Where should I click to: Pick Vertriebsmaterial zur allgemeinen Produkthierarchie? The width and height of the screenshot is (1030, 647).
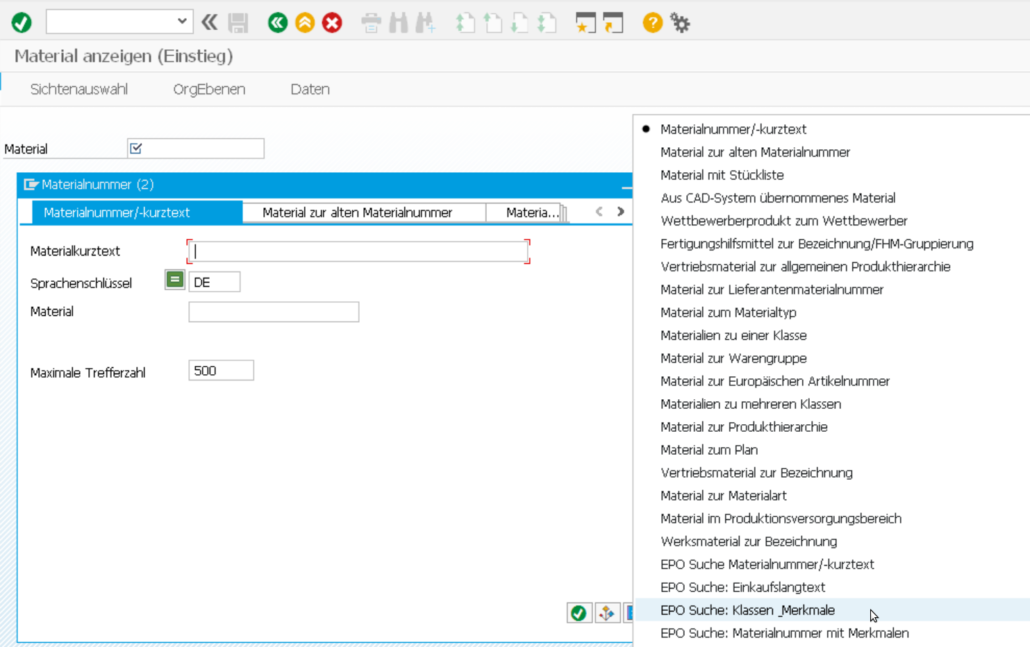click(x=805, y=267)
